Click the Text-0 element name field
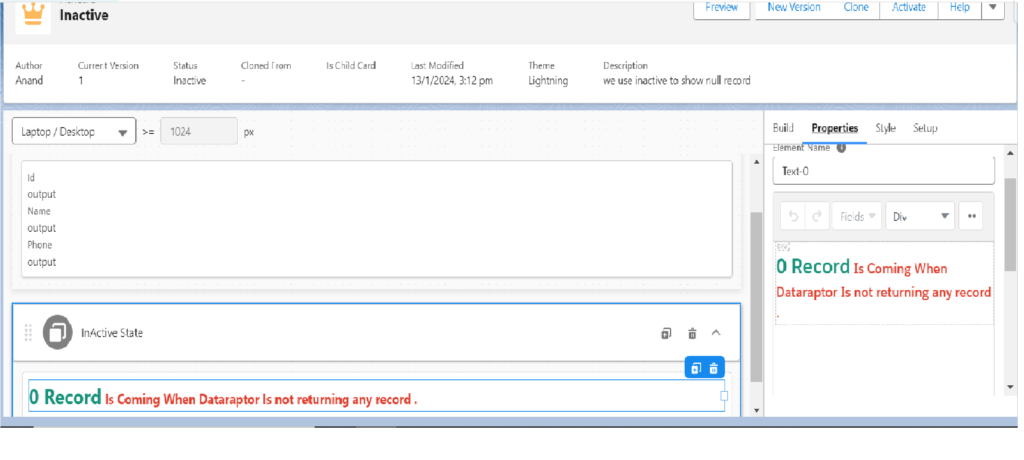This screenshot has height=460, width=1024. (x=884, y=171)
